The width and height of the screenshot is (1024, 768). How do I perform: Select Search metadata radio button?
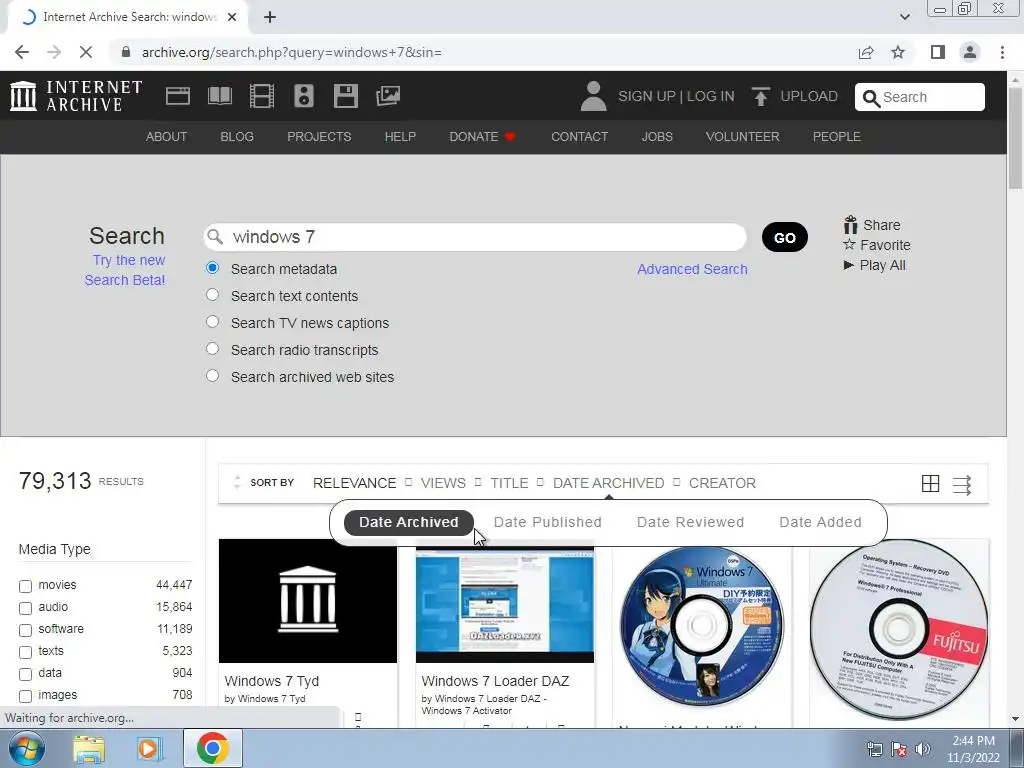(212, 268)
